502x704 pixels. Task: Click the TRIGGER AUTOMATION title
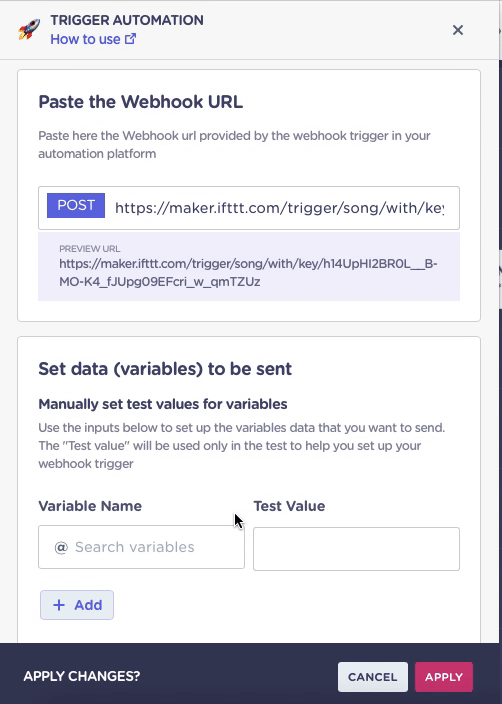(x=127, y=20)
